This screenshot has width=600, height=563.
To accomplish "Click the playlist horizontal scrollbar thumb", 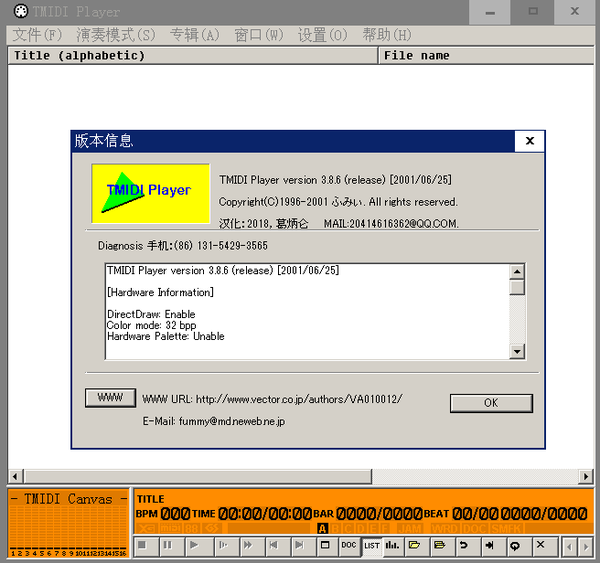I will [198, 477].
